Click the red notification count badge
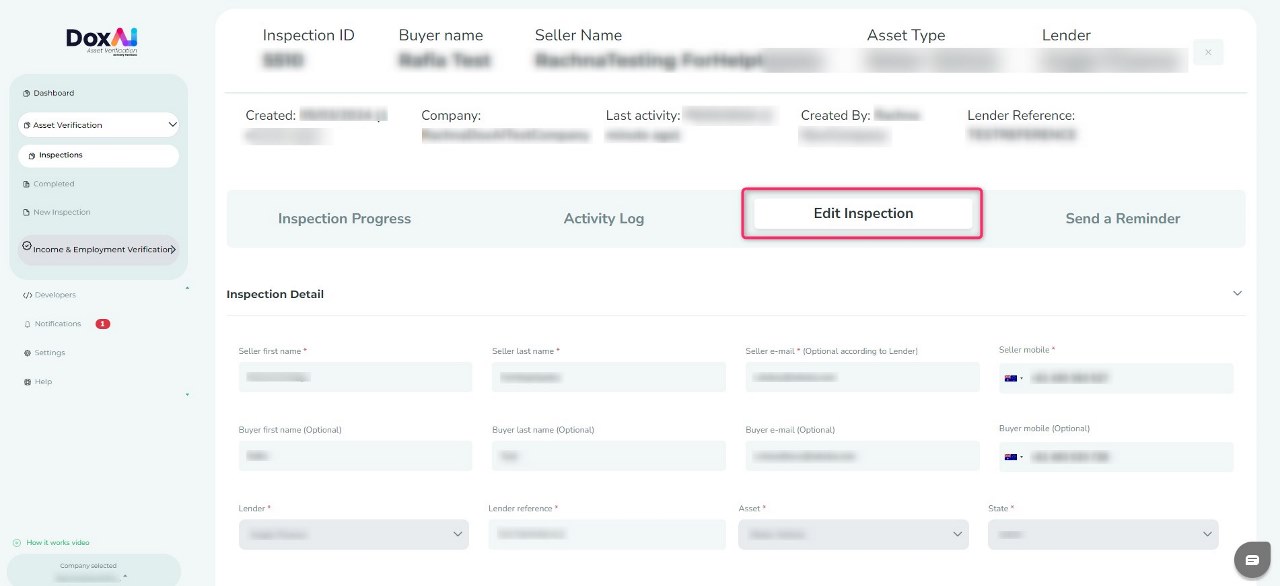The width and height of the screenshot is (1280, 586). (103, 324)
